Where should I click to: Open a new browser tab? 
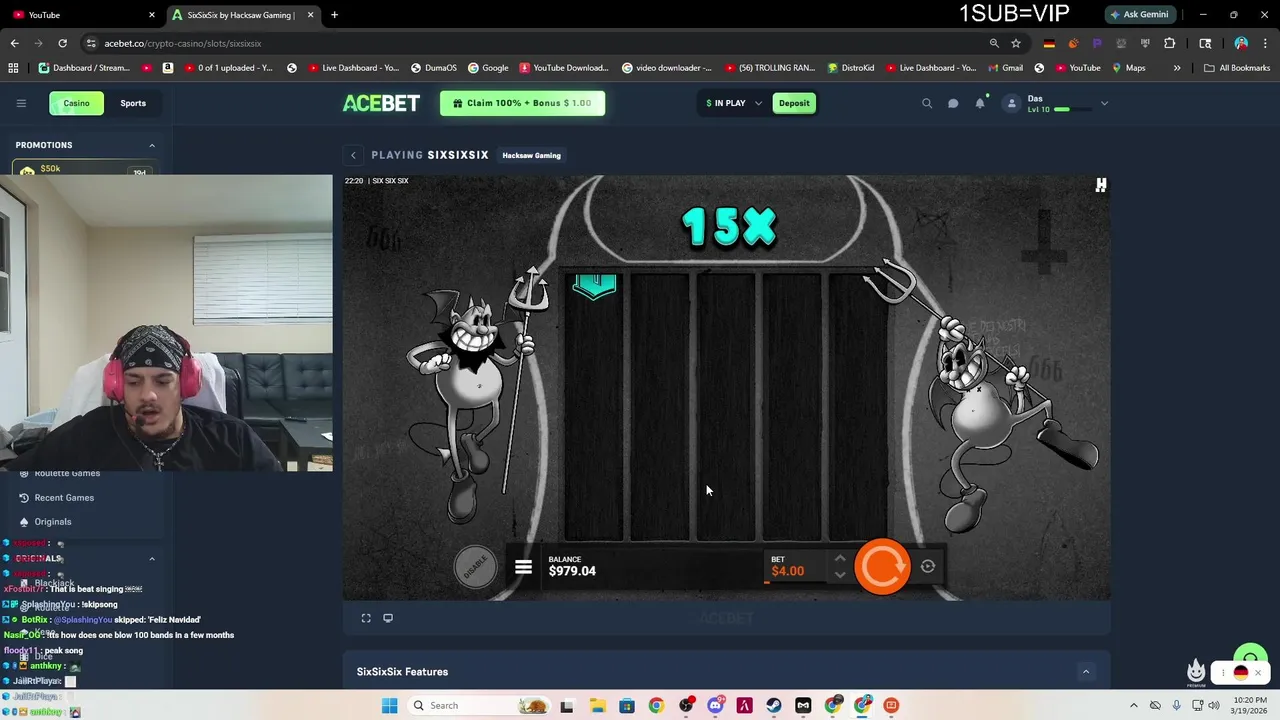pos(334,15)
